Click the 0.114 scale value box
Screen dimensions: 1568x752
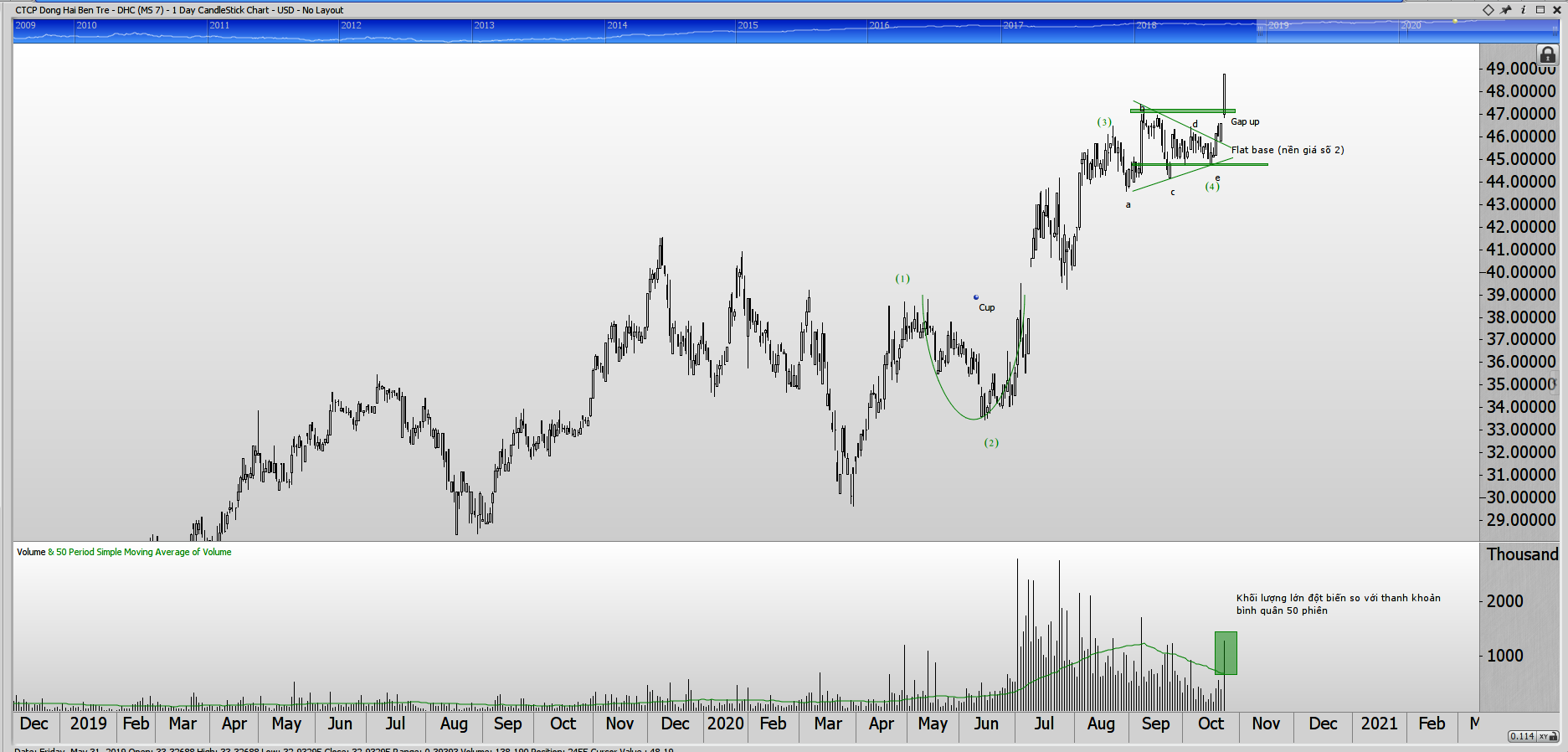[1521, 736]
